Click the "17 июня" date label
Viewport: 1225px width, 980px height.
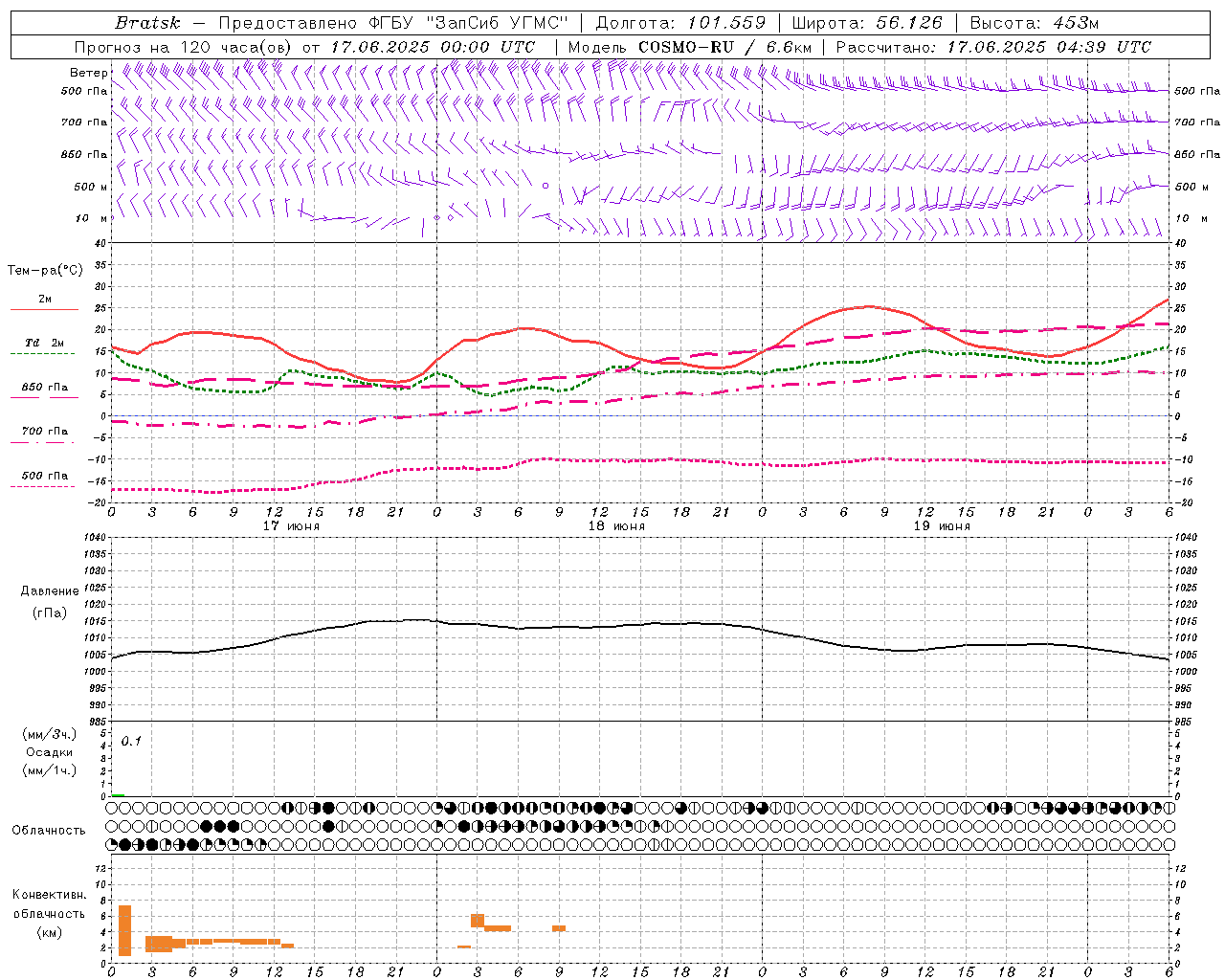pyautogui.click(x=291, y=526)
